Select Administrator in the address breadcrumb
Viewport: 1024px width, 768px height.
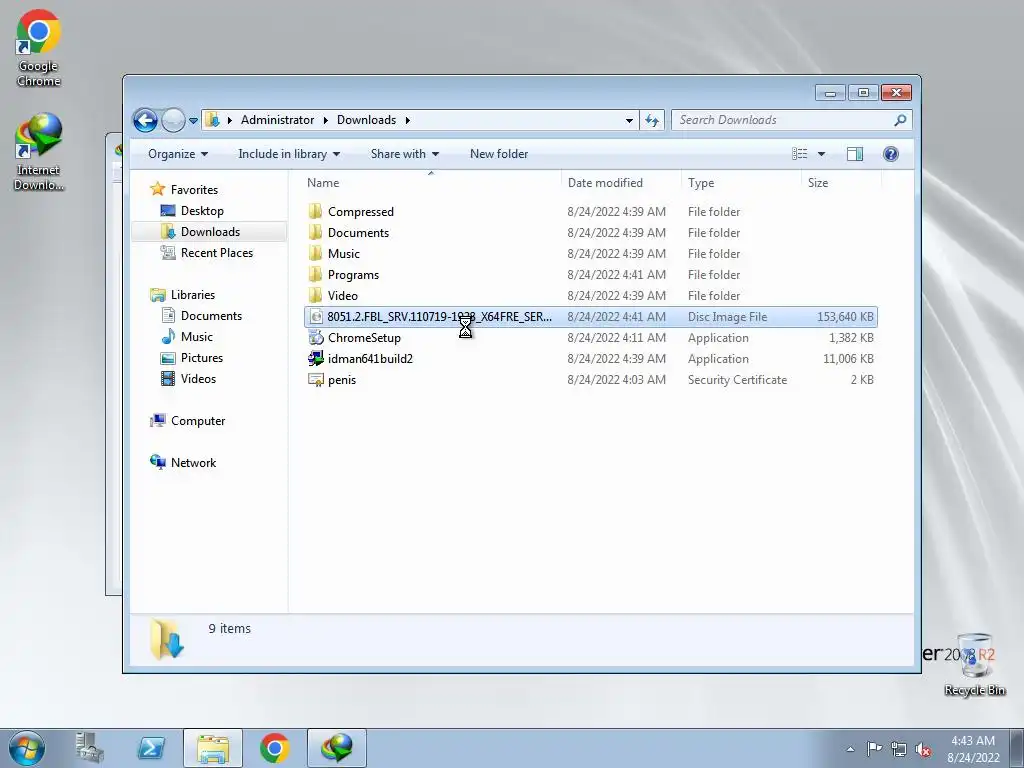[x=278, y=120]
